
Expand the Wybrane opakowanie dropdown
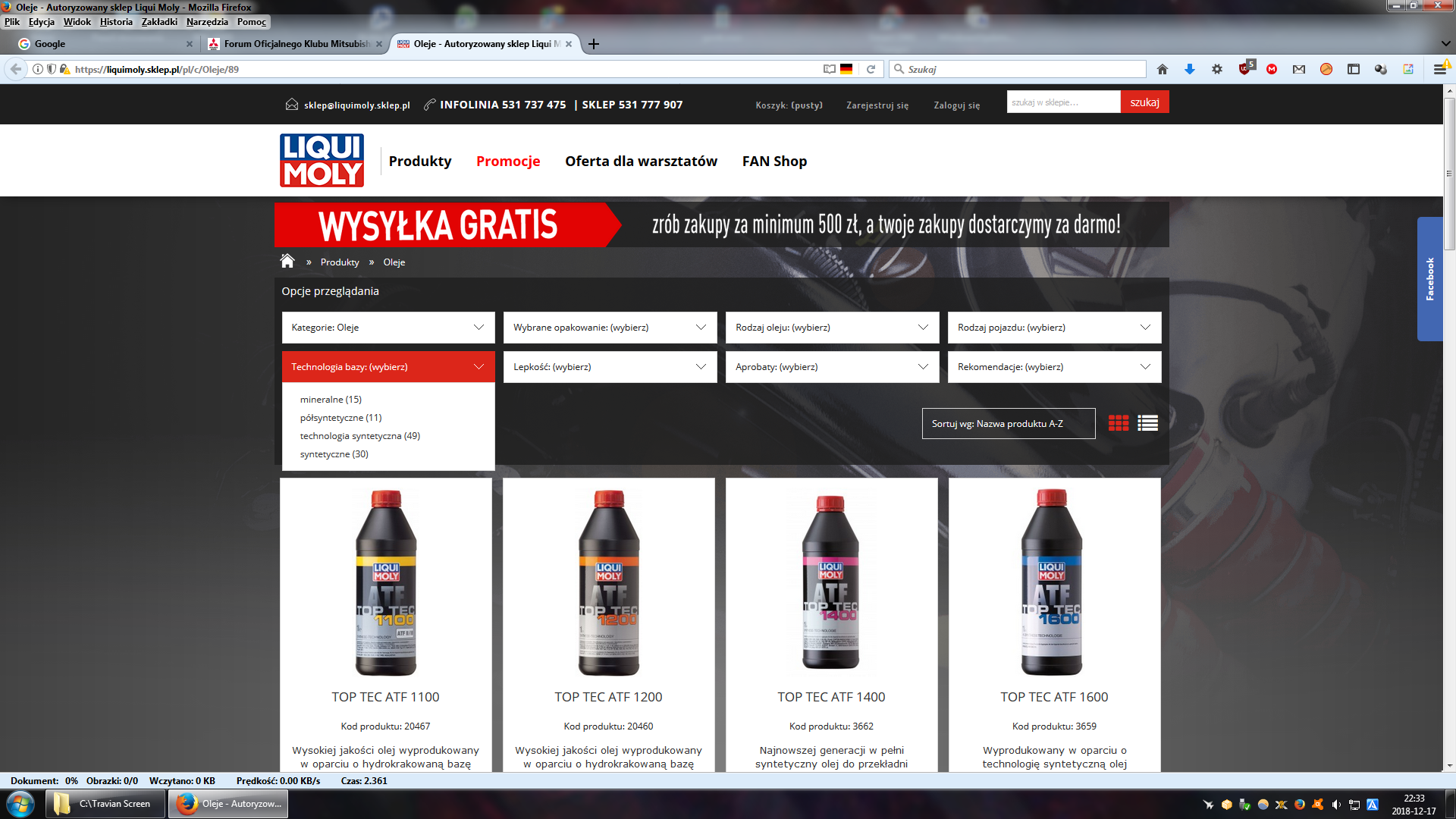[x=610, y=328]
